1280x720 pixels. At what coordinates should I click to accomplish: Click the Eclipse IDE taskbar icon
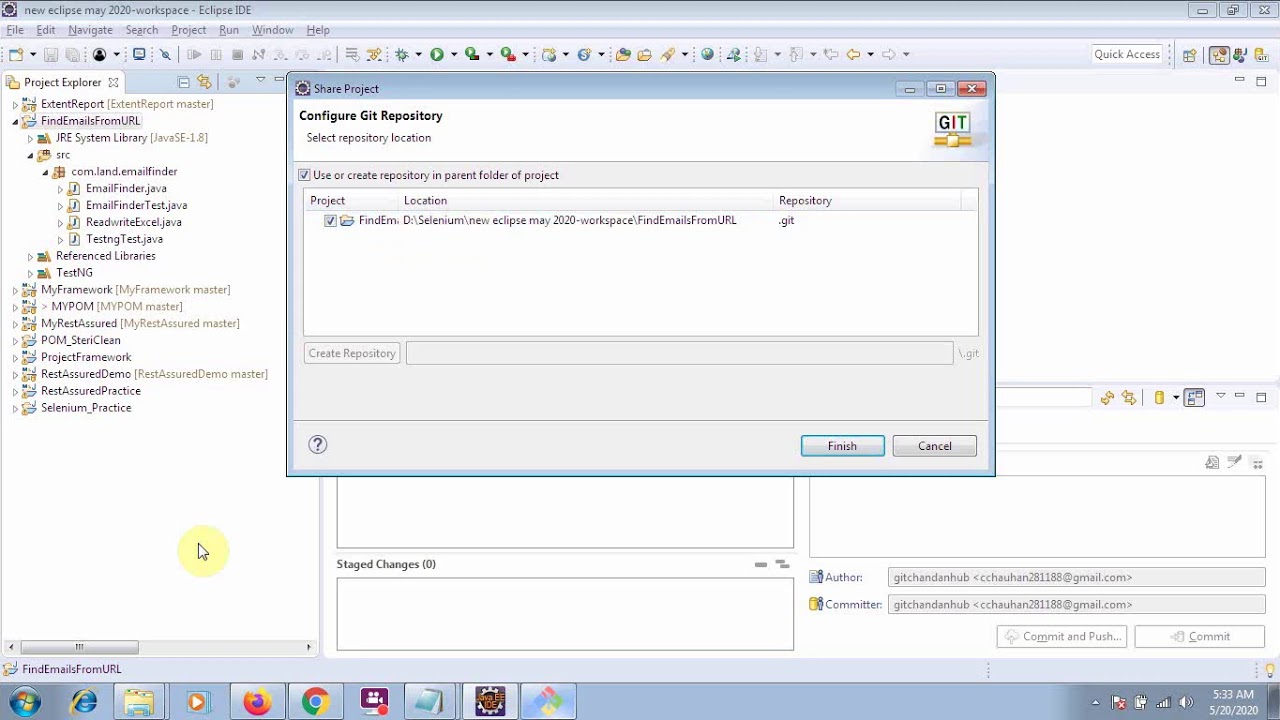click(490, 702)
